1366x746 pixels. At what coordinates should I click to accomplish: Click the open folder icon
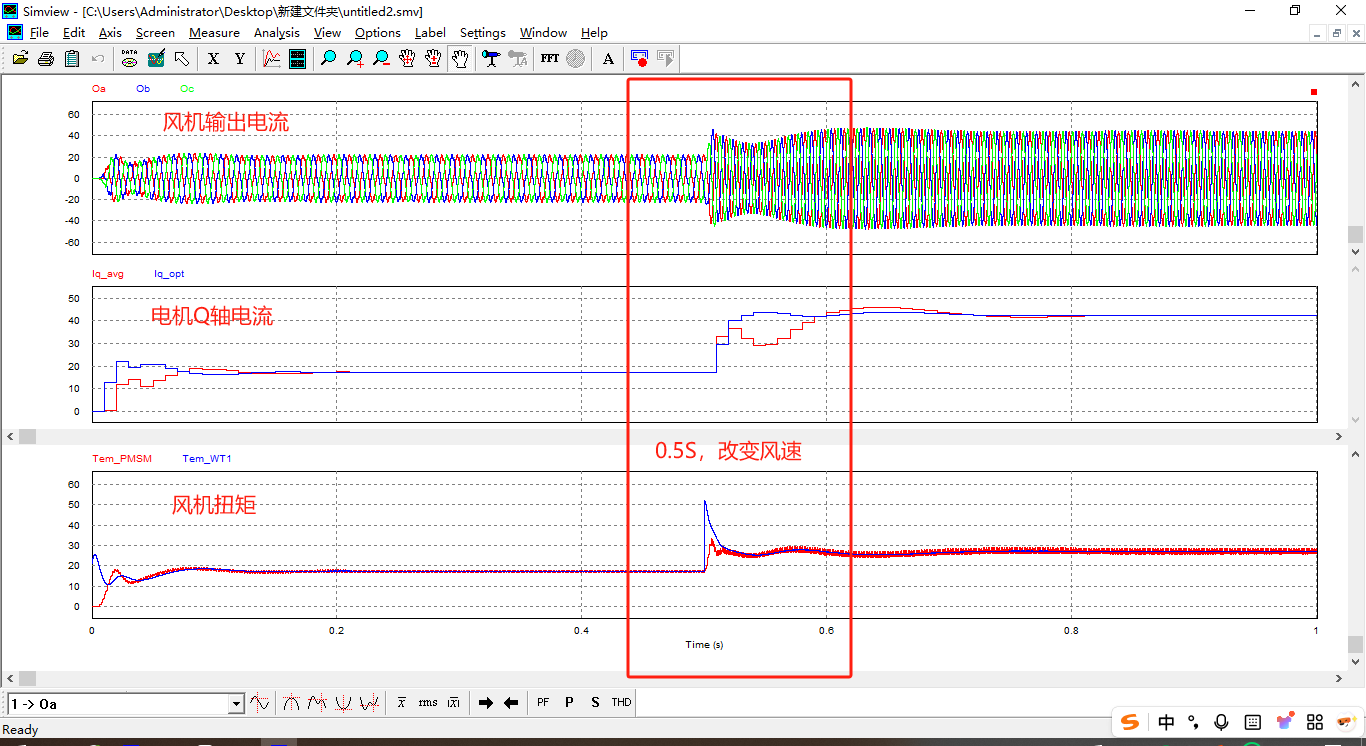(x=20, y=59)
